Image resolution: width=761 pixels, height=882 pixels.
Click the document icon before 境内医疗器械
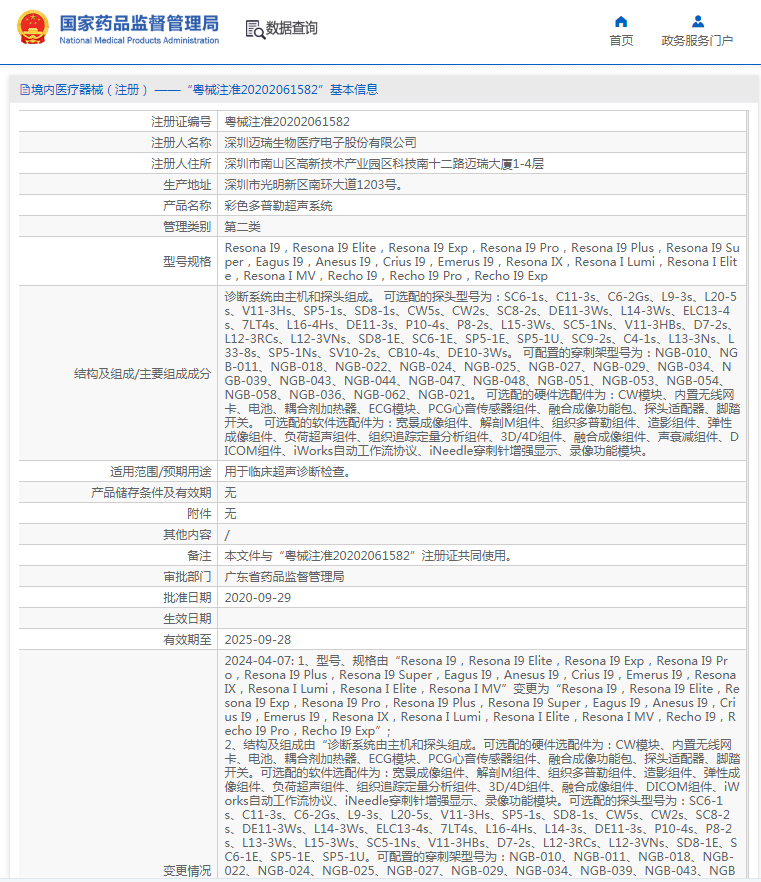[24, 89]
